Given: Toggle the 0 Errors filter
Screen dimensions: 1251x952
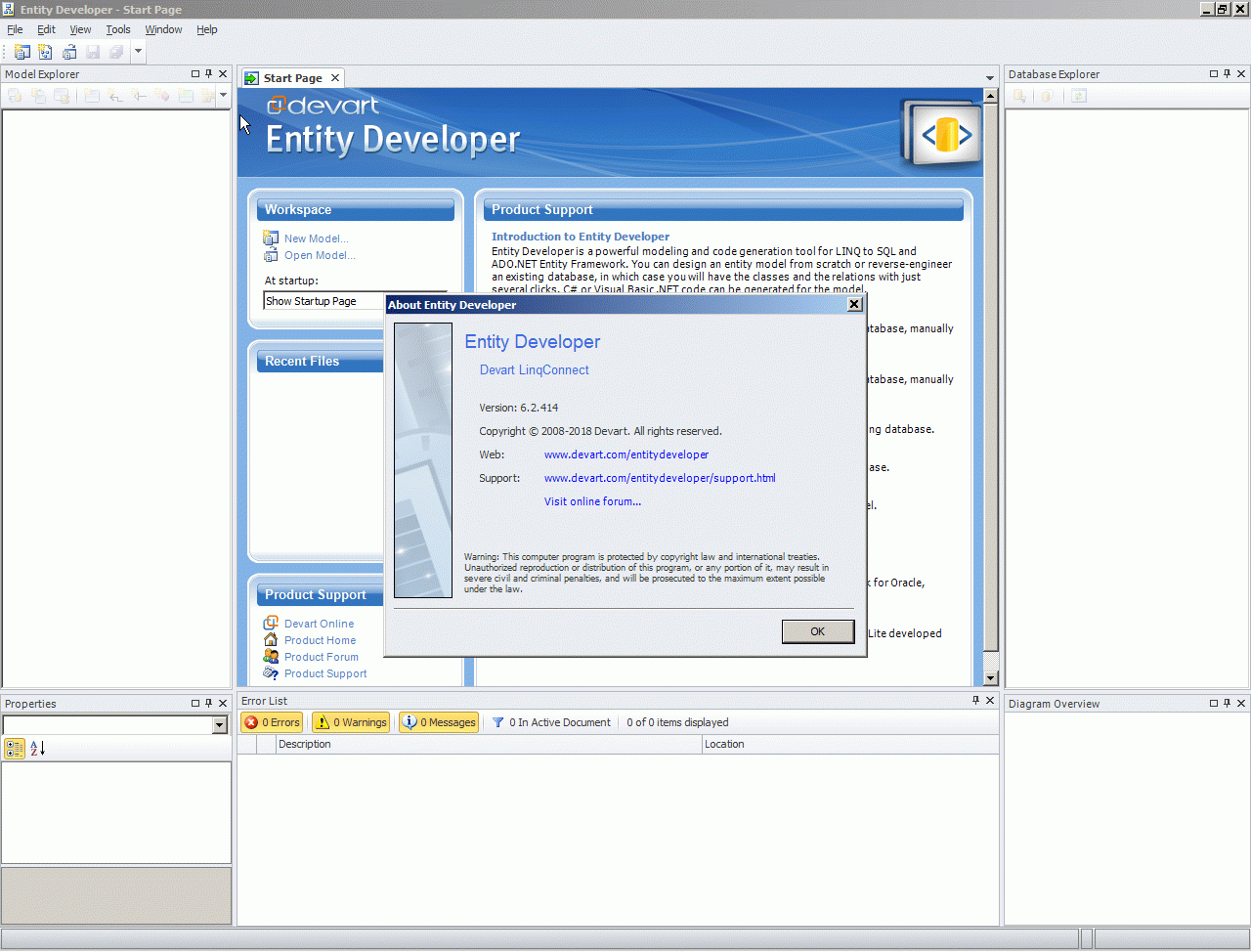Looking at the screenshot, I should pos(272,722).
